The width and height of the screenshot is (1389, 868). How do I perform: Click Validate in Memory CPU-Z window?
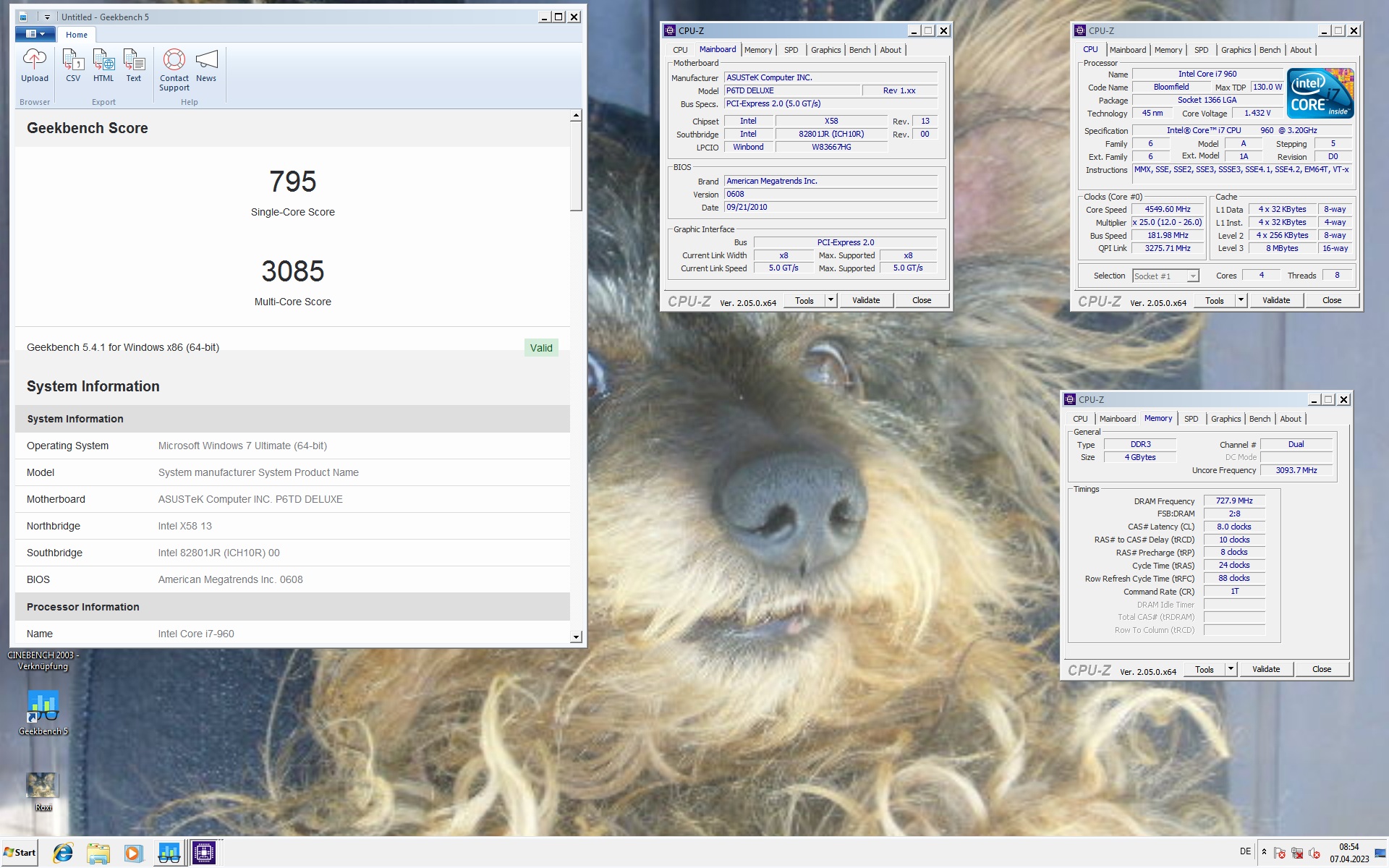pos(1266,669)
